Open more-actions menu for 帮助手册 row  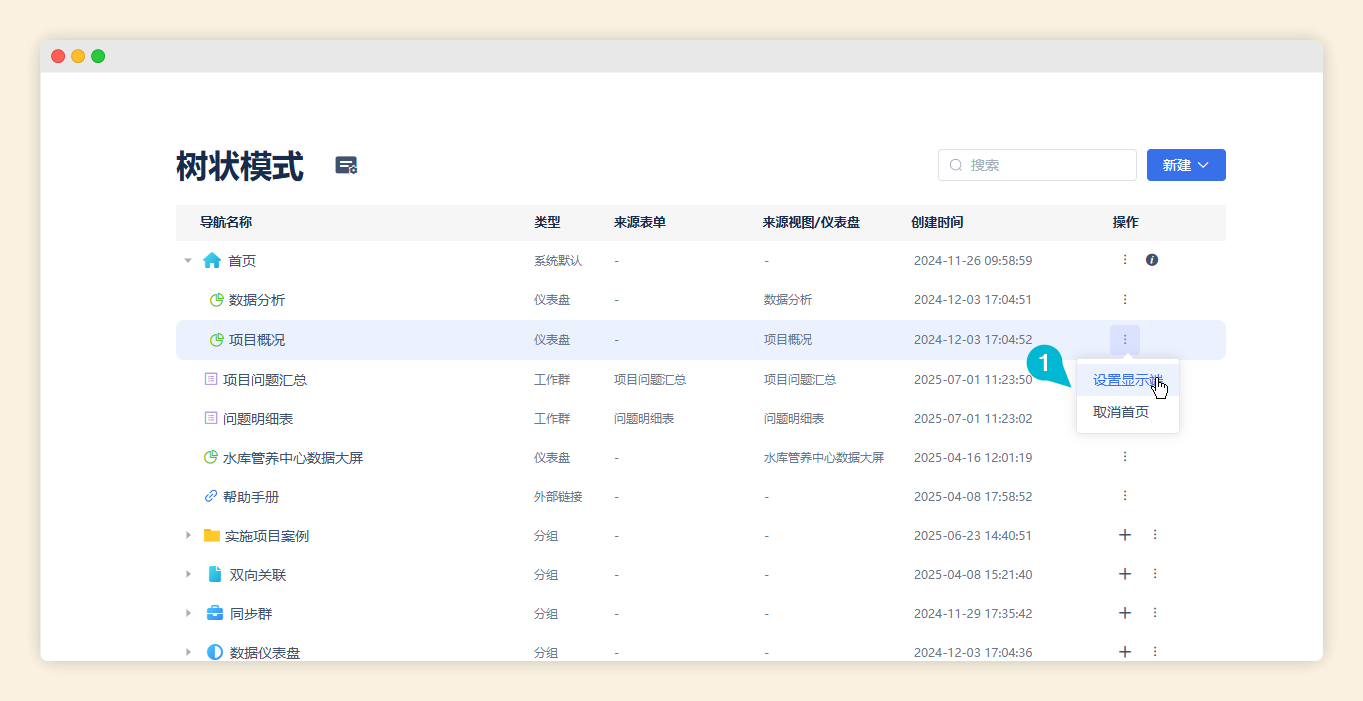1124,496
